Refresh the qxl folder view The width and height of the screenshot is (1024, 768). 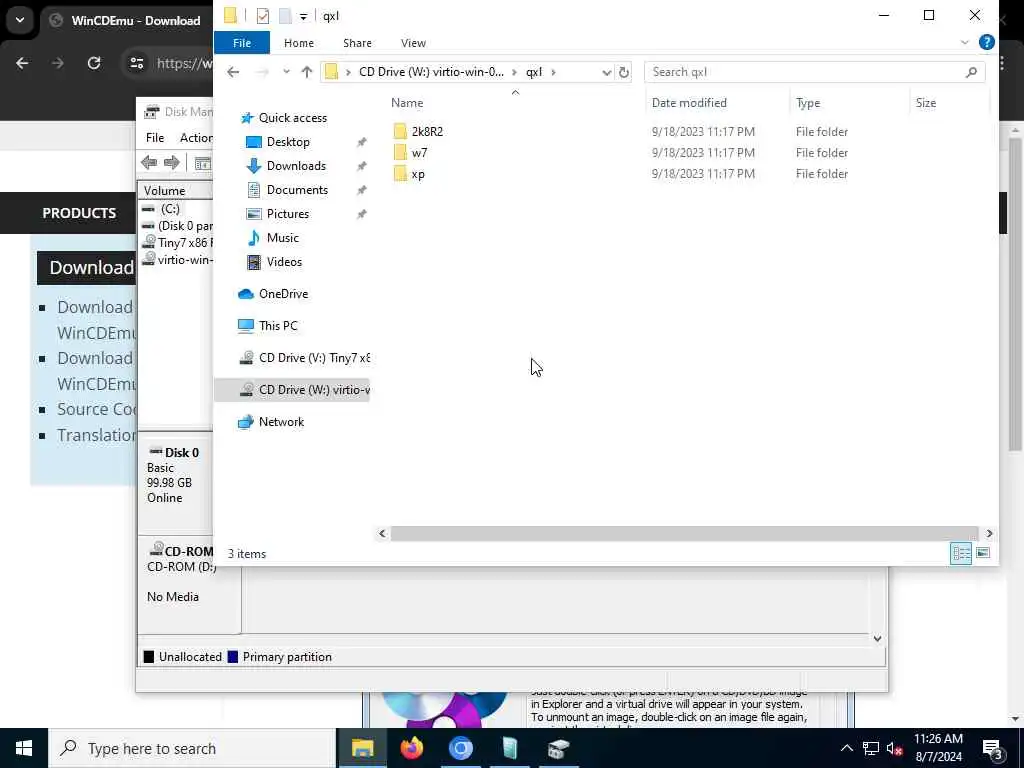coord(624,72)
